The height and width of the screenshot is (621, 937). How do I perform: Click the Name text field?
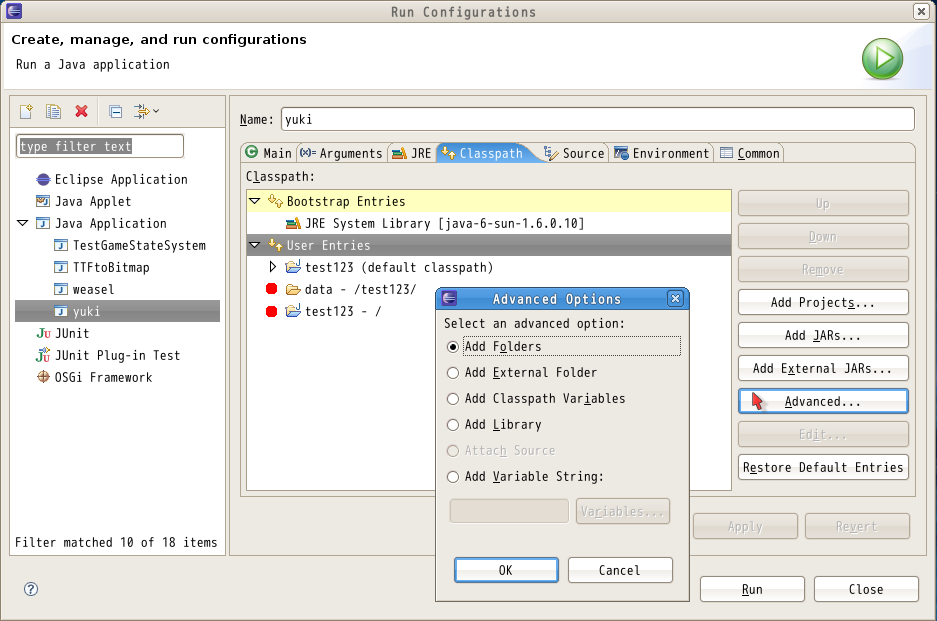597,119
